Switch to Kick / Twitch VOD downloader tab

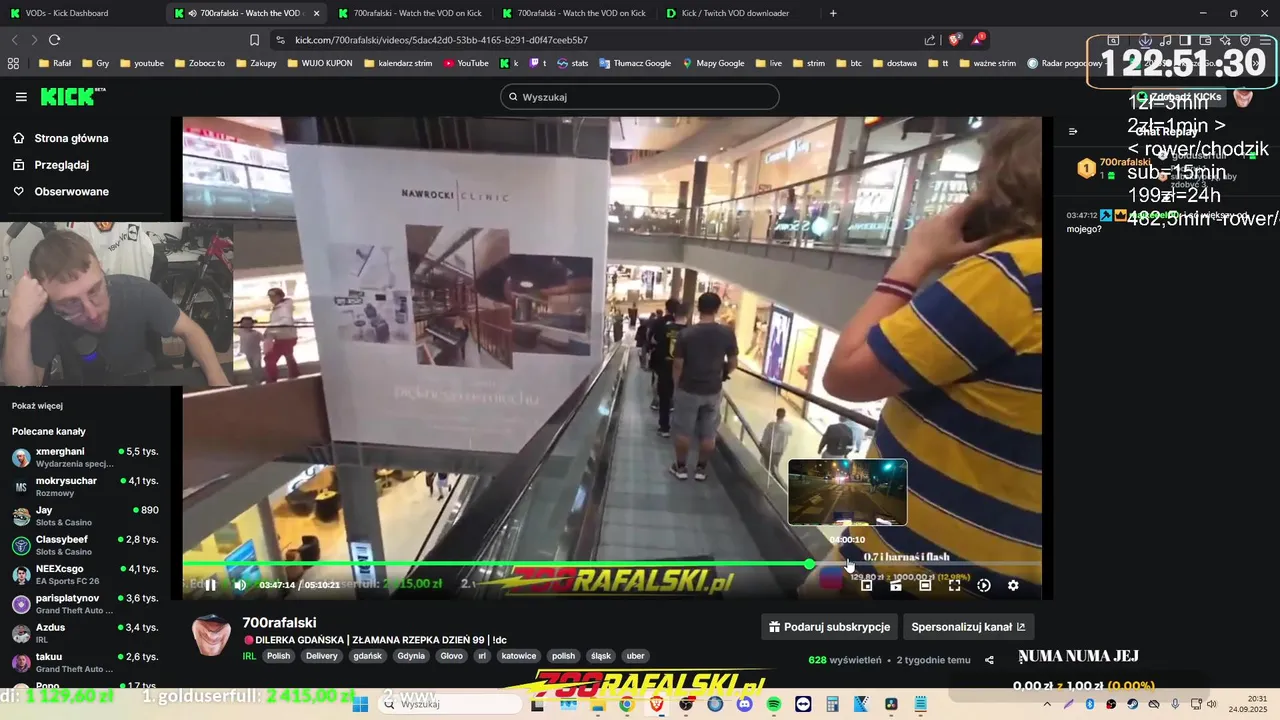pos(735,13)
